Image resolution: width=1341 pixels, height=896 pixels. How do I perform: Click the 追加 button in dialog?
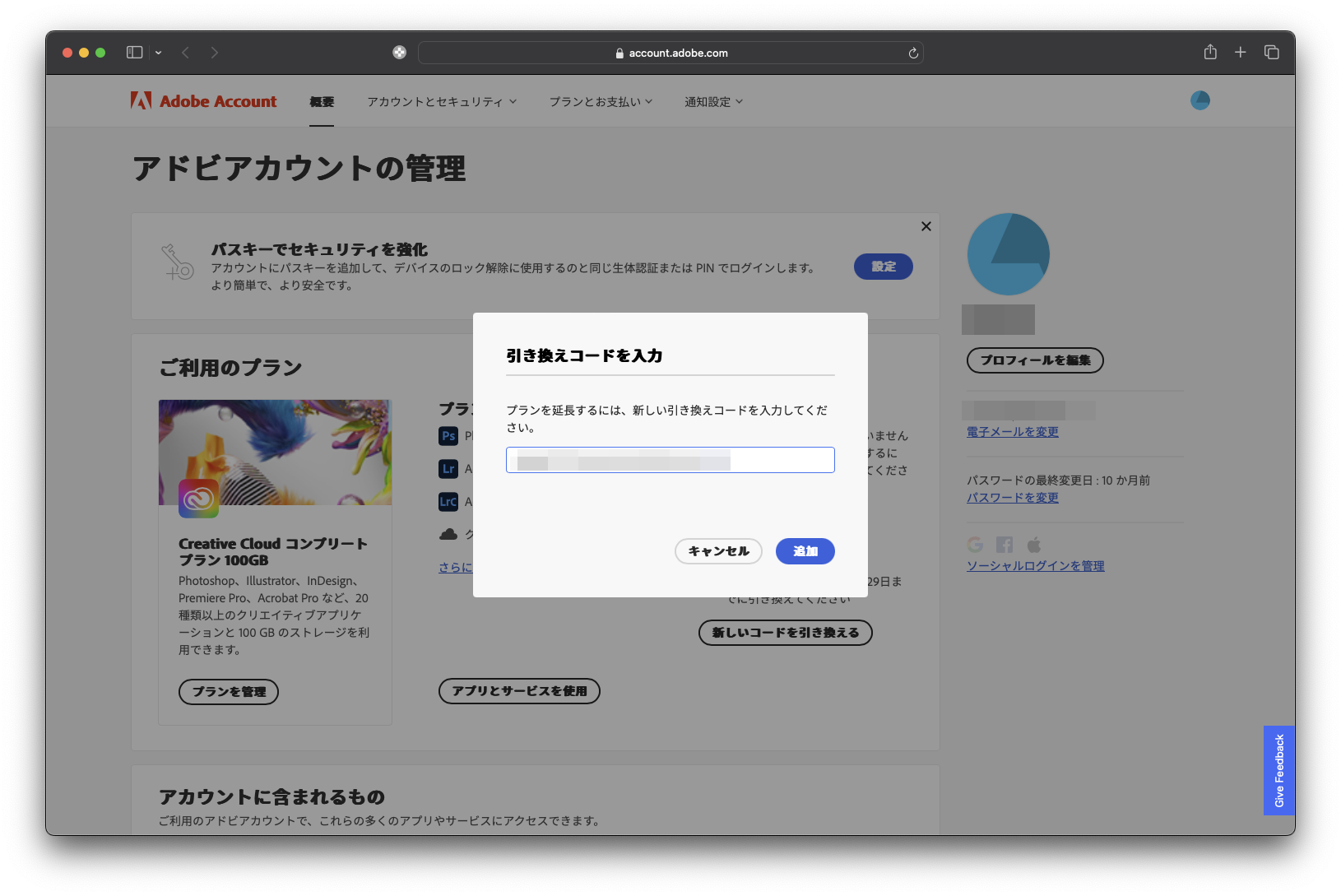[805, 551]
